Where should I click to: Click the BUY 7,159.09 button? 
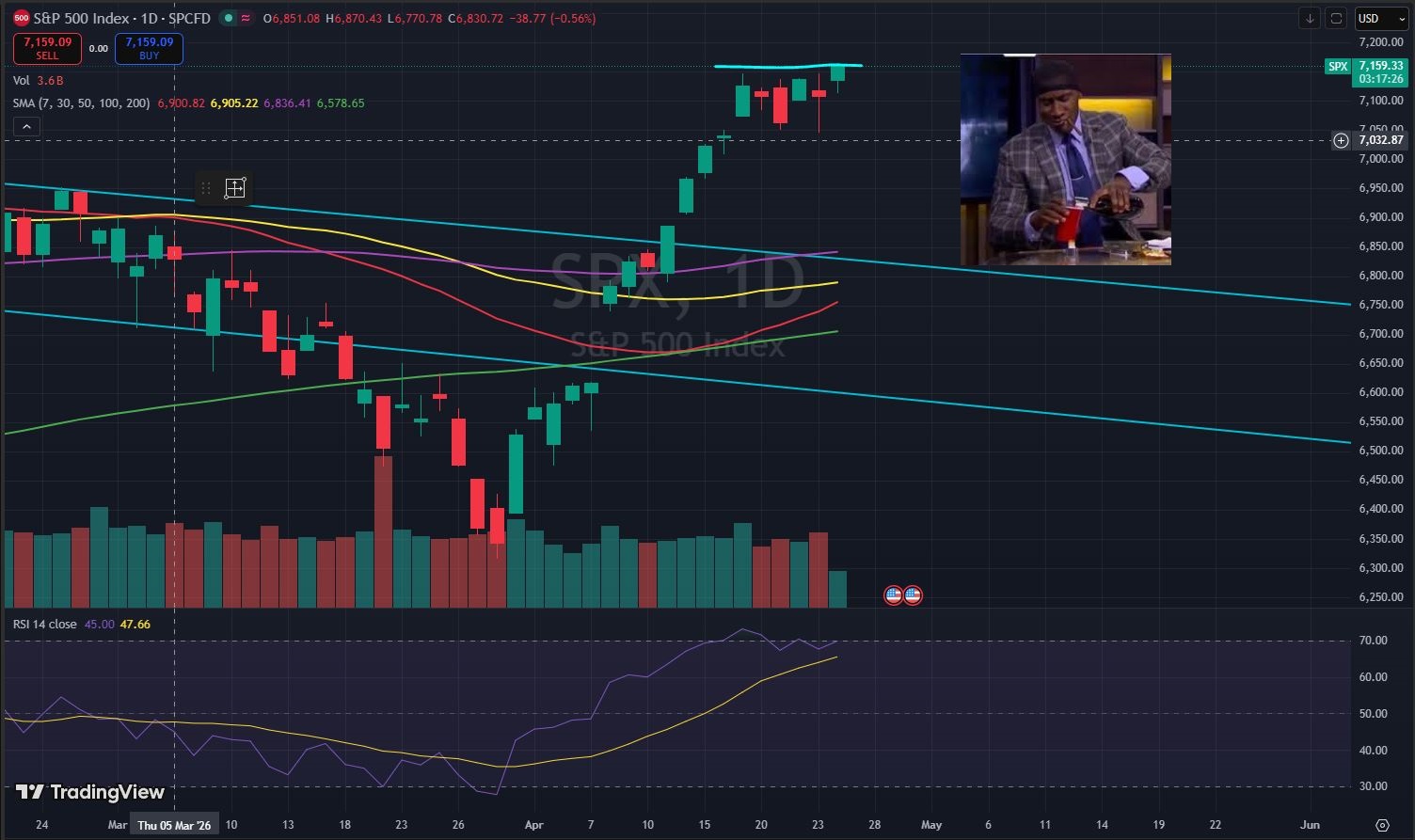pos(149,48)
